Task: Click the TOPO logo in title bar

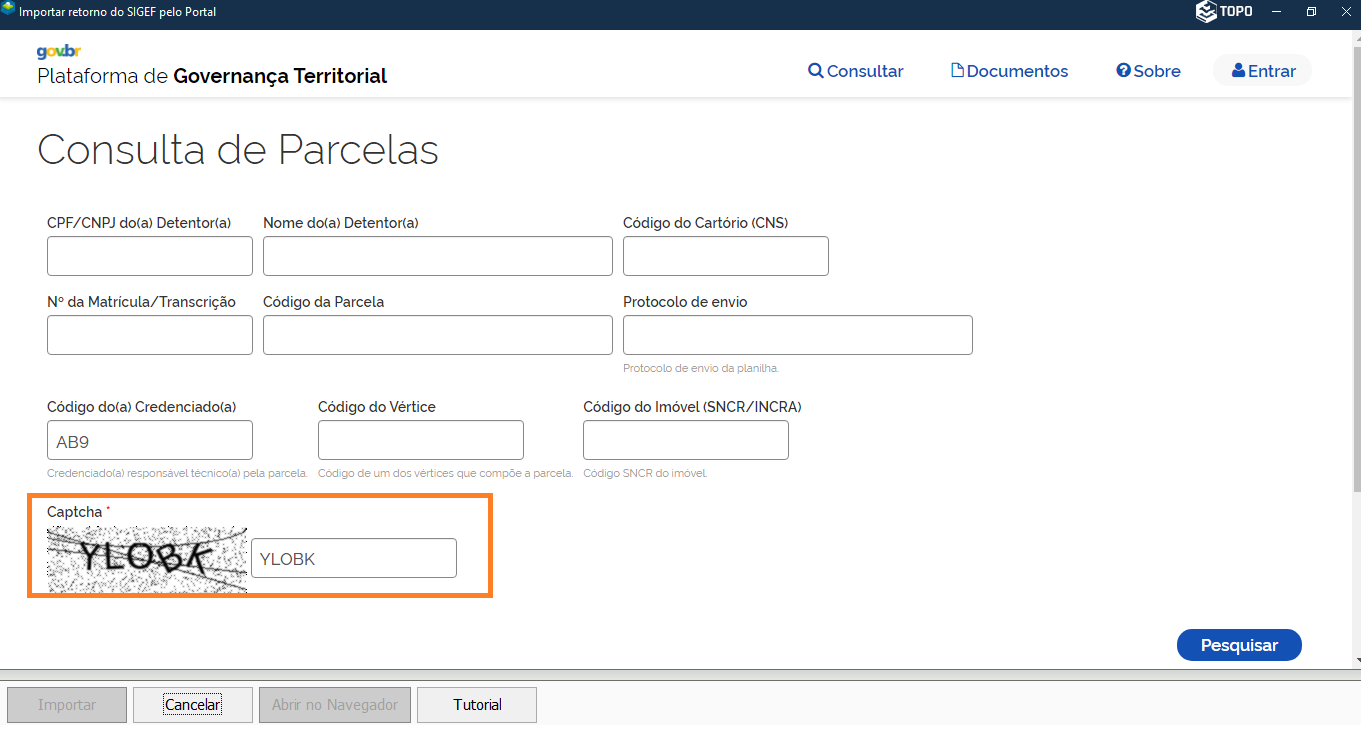Action: click(1223, 12)
